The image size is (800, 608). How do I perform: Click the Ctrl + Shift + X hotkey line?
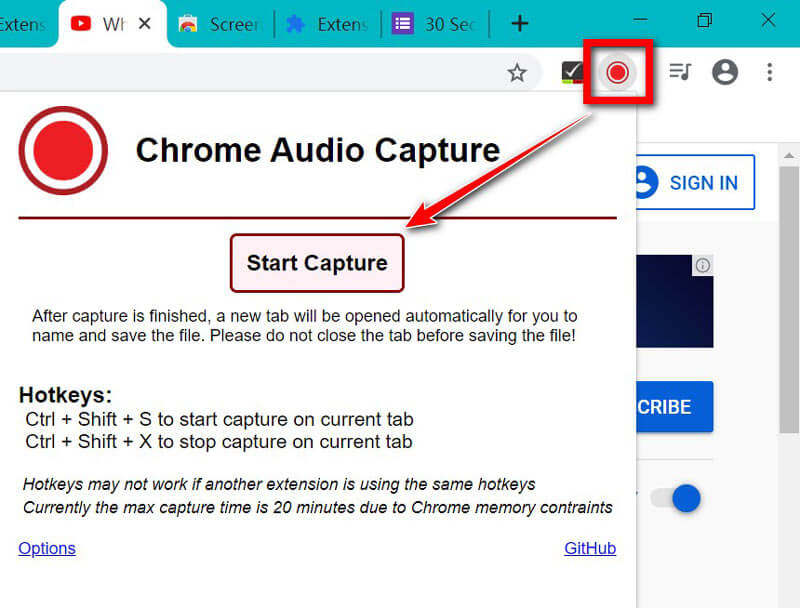pos(219,442)
